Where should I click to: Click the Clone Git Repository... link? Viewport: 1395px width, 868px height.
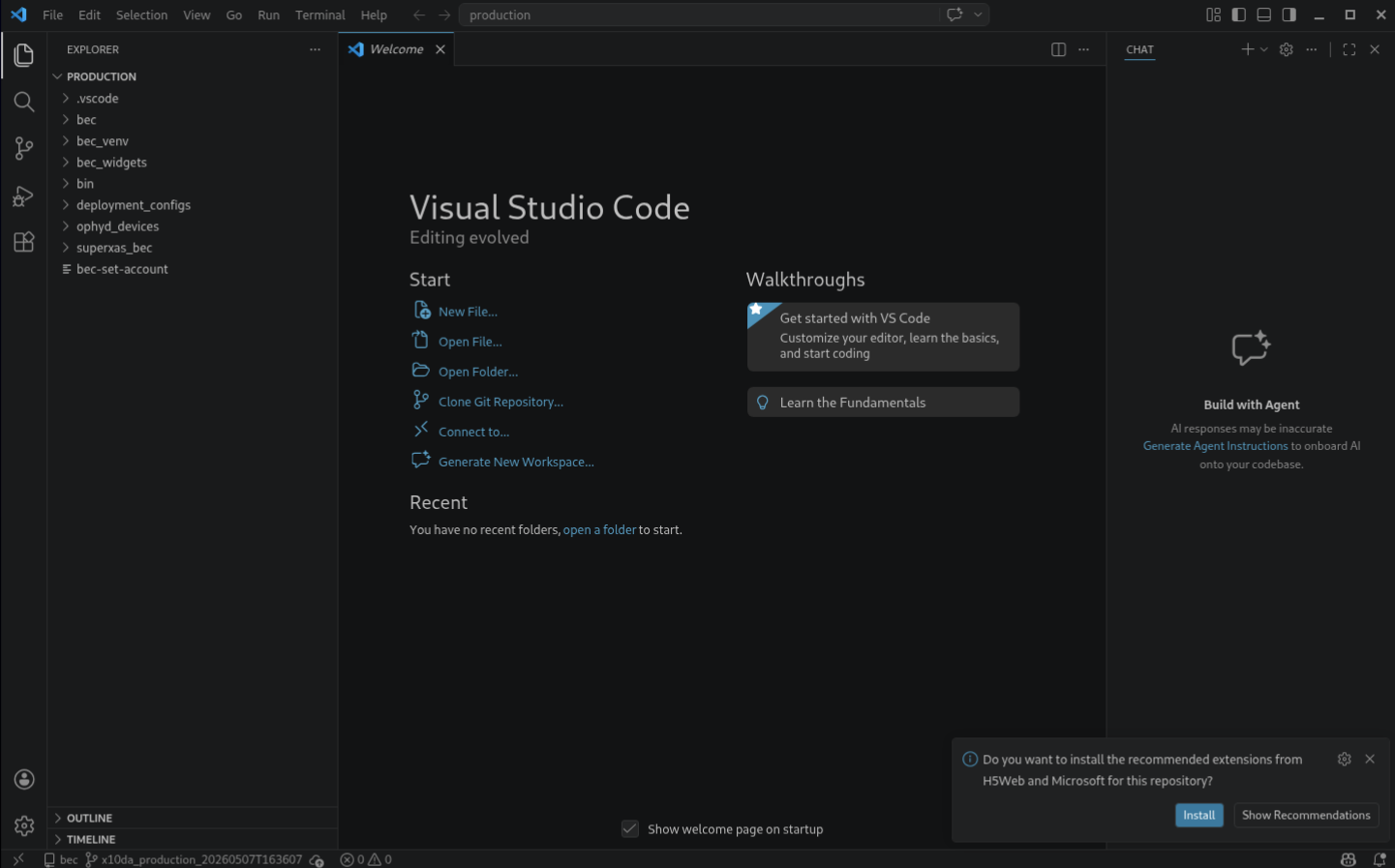pyautogui.click(x=500, y=402)
